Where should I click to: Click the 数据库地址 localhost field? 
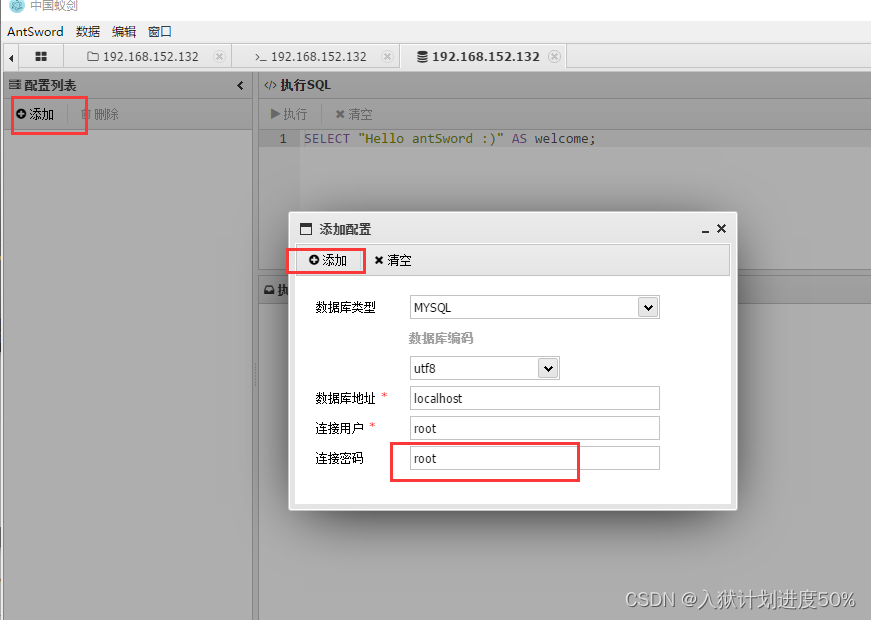(x=534, y=398)
